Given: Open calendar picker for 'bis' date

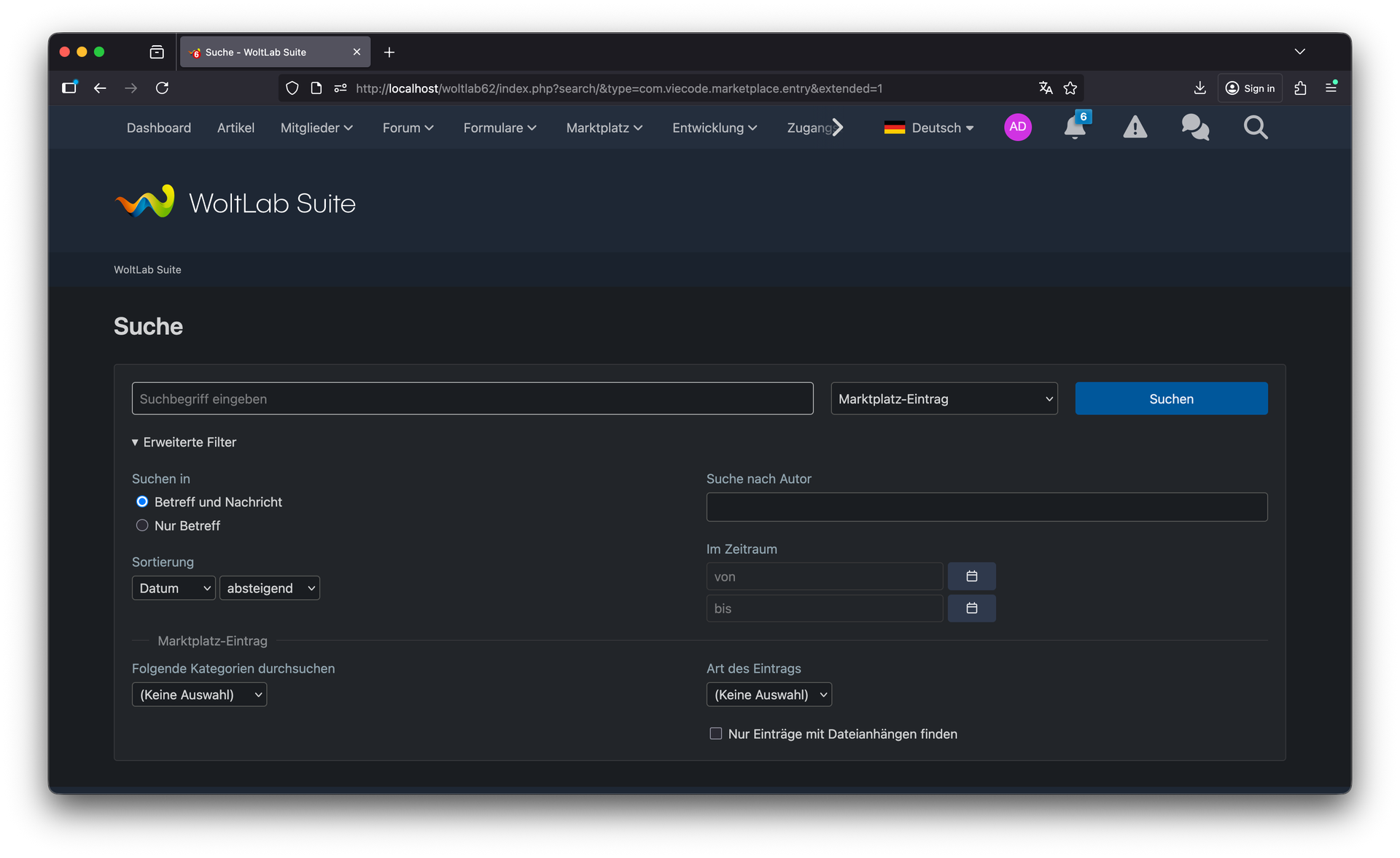Looking at the screenshot, I should [x=971, y=608].
